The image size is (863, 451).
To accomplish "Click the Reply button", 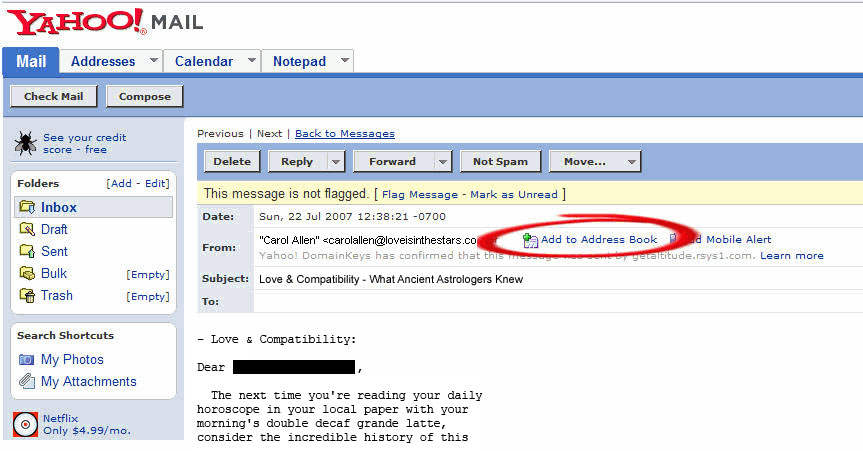I will click(297, 162).
